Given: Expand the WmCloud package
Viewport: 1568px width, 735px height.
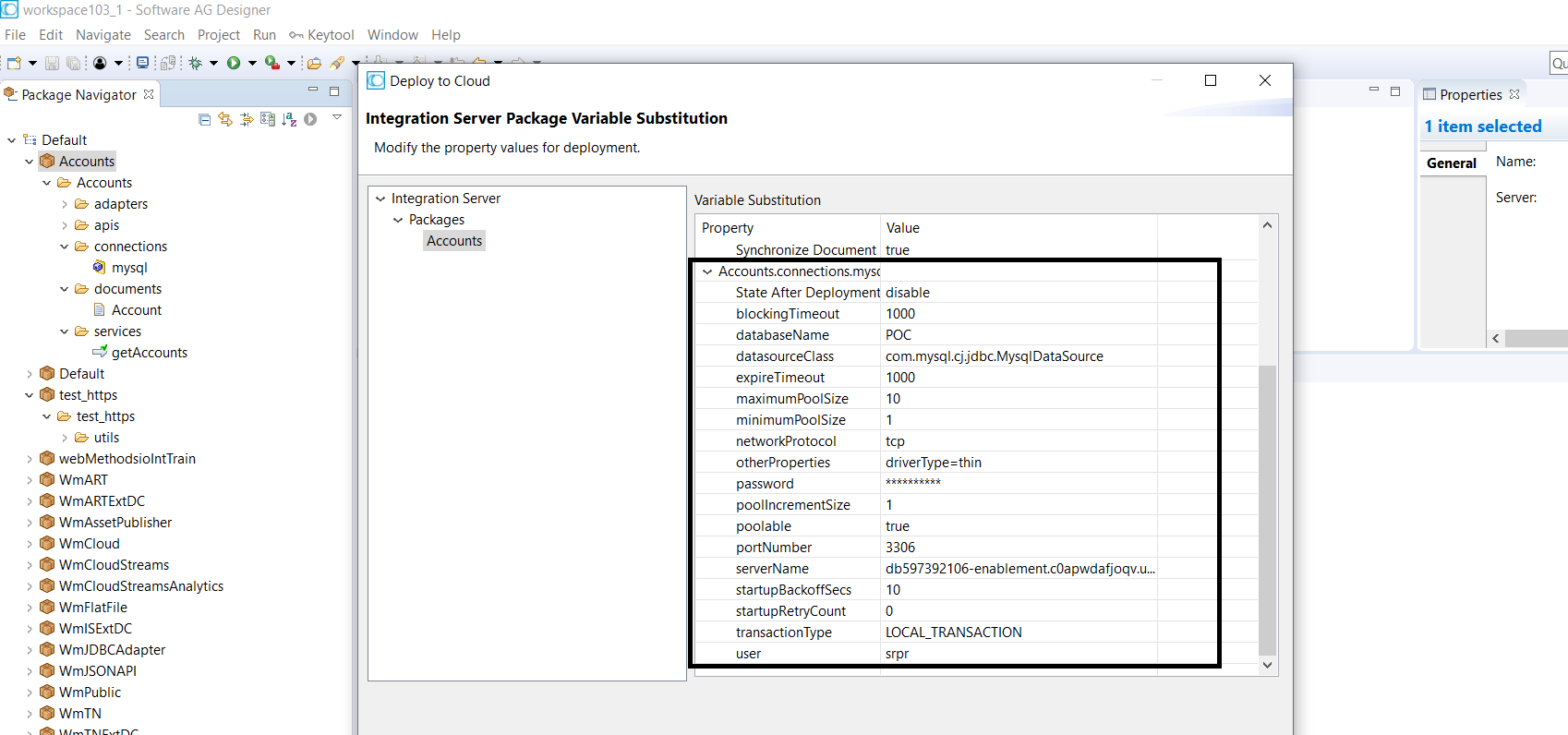Looking at the screenshot, I should click(x=30, y=544).
